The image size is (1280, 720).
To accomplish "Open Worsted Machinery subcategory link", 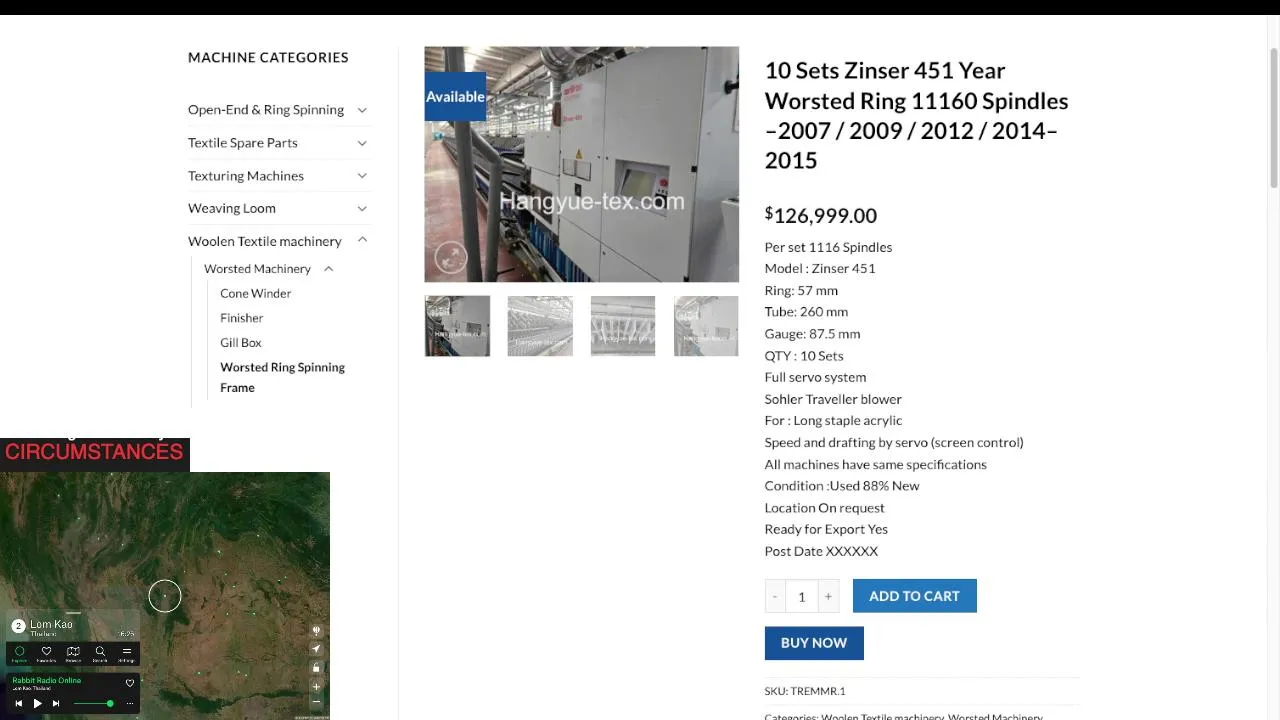I will (x=257, y=269).
